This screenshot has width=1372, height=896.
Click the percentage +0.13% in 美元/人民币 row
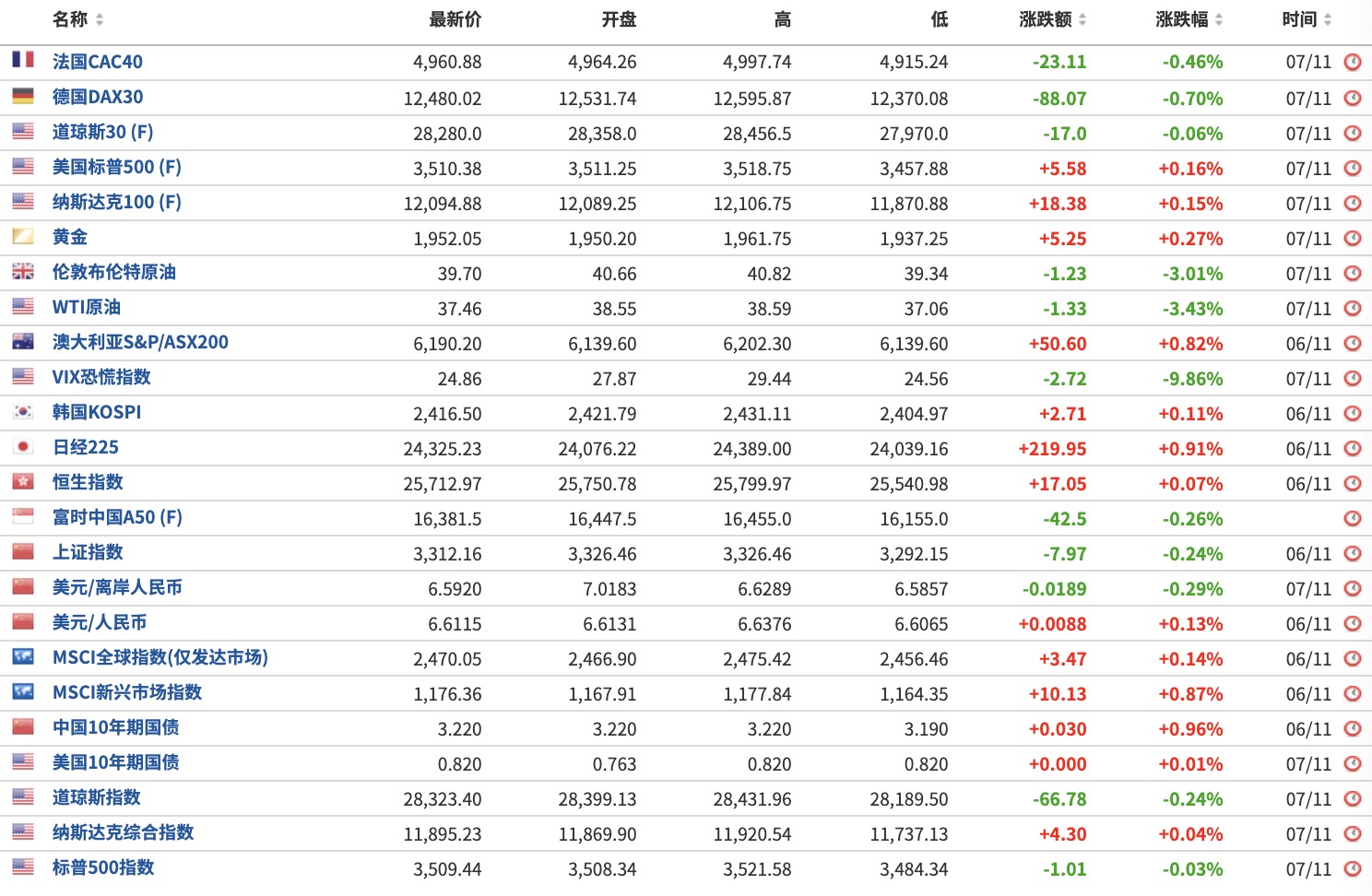coord(1190,624)
